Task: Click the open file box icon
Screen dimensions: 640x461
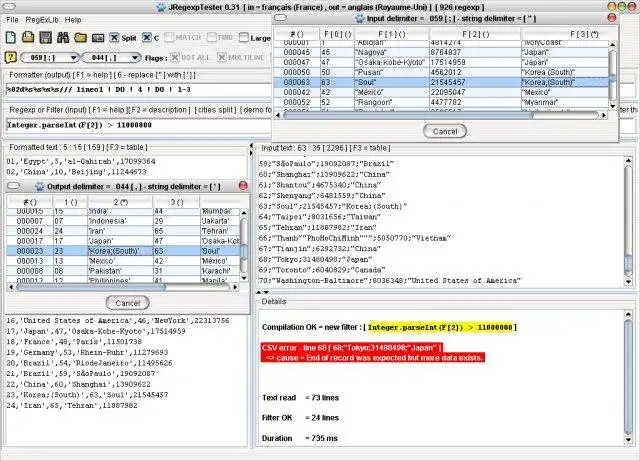Action: coord(28,38)
